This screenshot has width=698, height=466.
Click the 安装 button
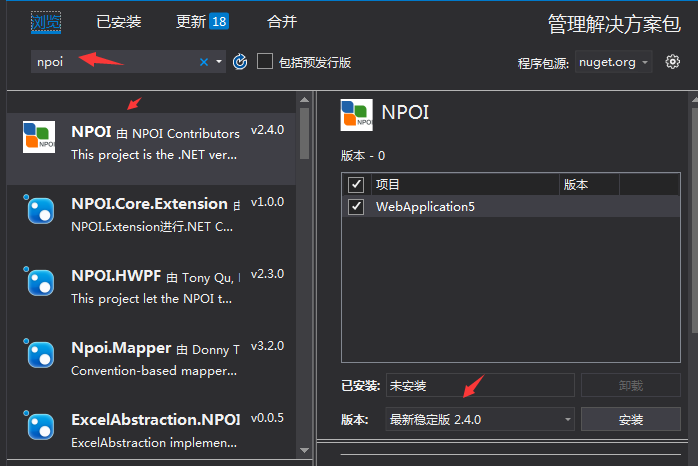(x=630, y=419)
